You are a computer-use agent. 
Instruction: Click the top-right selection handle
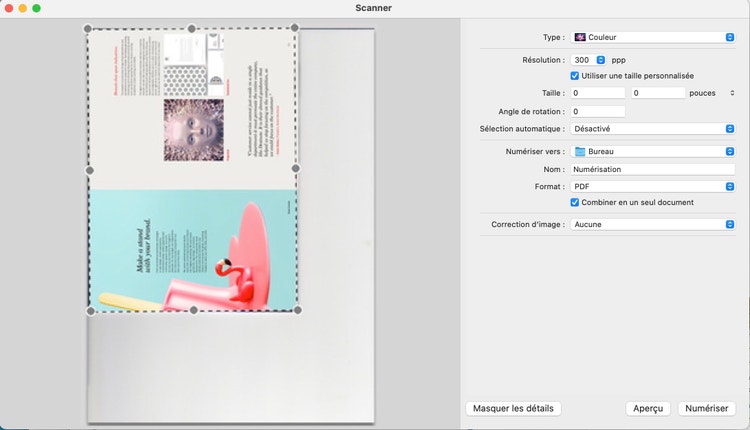(x=295, y=28)
